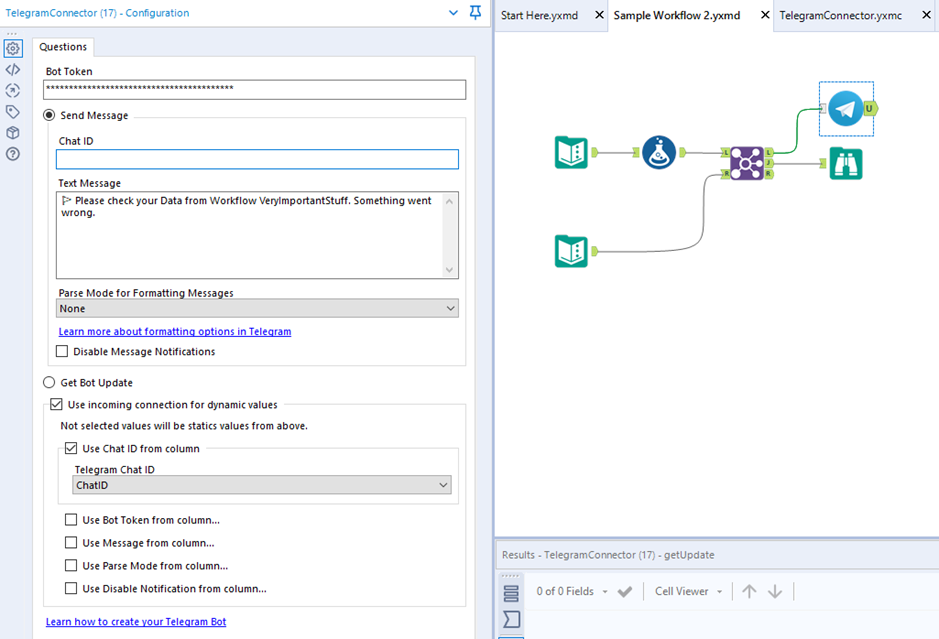Toggle Use Chat ID from column checkbox
The image size is (939, 639).
click(x=71, y=448)
